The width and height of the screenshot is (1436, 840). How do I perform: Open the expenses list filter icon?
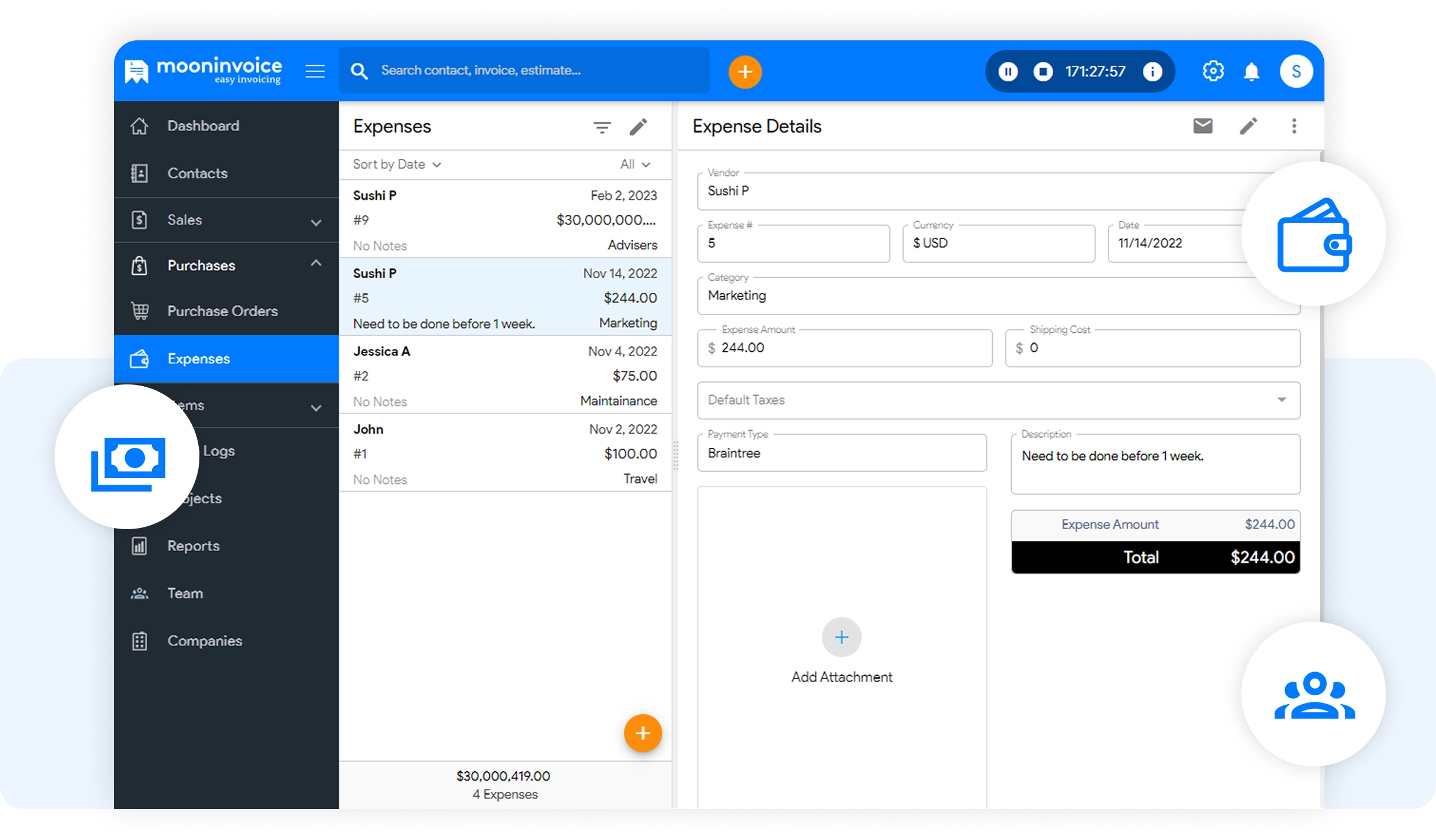point(602,127)
